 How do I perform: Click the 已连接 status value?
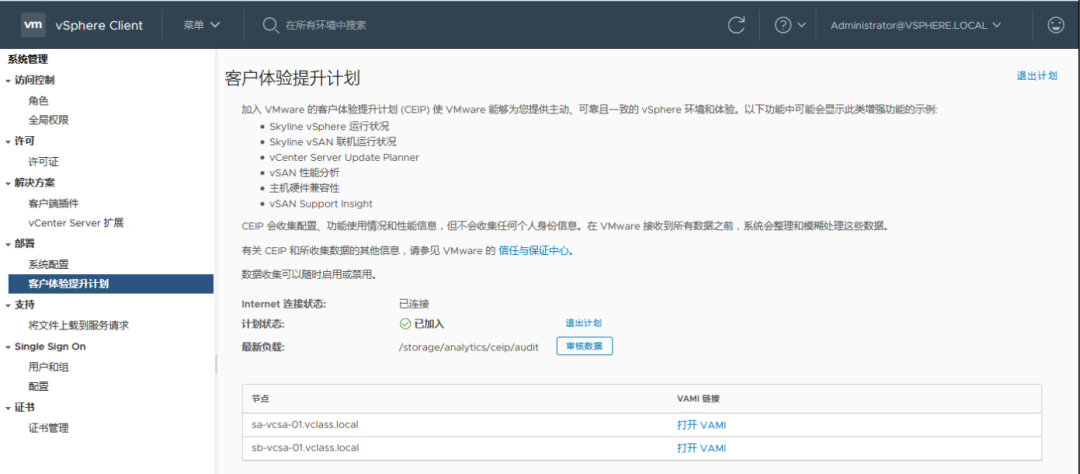pos(414,304)
